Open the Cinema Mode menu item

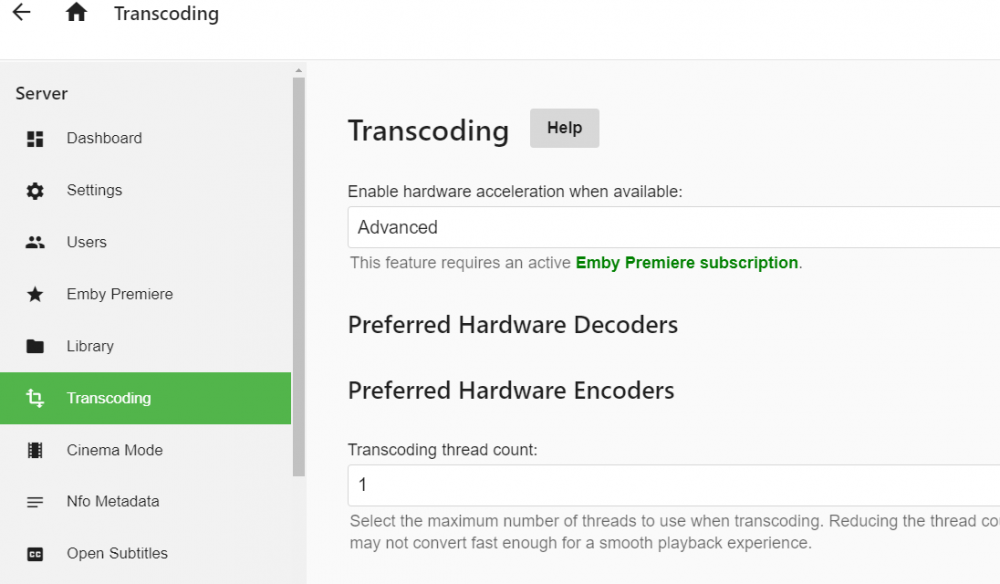[145, 450]
